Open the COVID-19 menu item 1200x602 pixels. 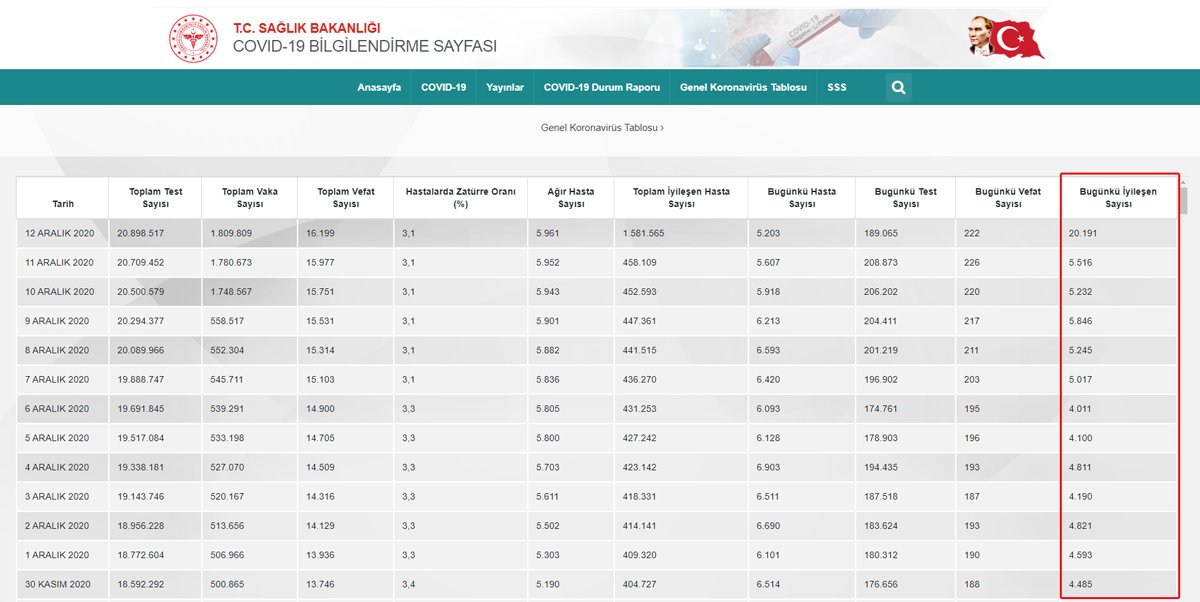(443, 88)
